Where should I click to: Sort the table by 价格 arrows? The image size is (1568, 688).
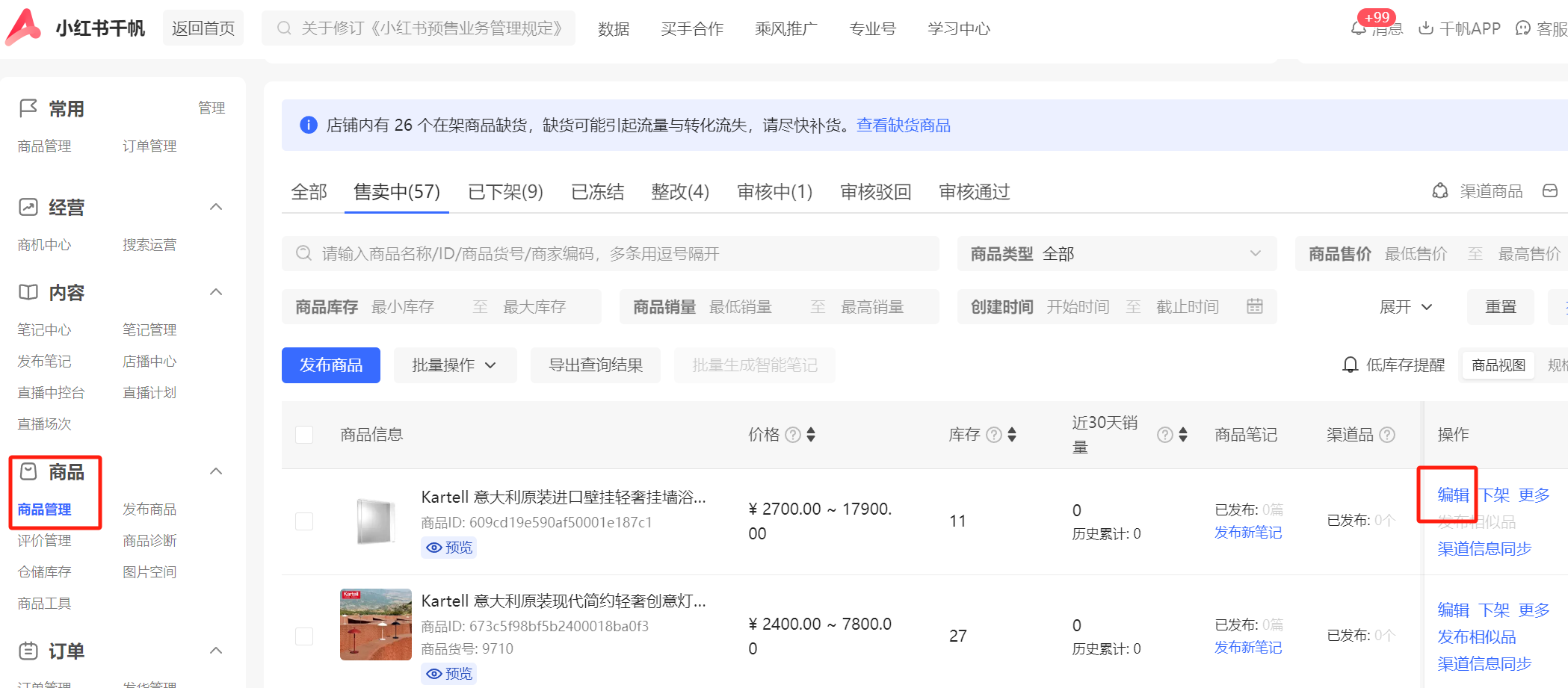(811, 435)
